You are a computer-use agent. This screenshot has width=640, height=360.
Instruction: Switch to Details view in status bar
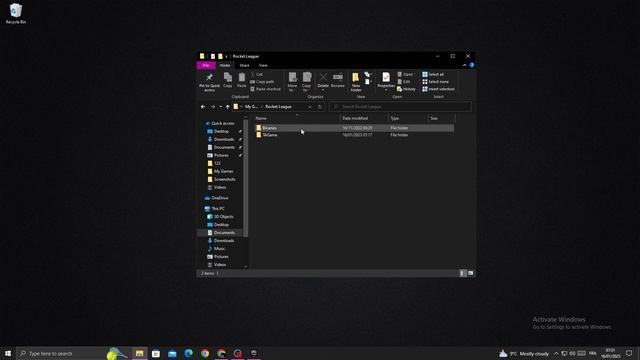462,273
